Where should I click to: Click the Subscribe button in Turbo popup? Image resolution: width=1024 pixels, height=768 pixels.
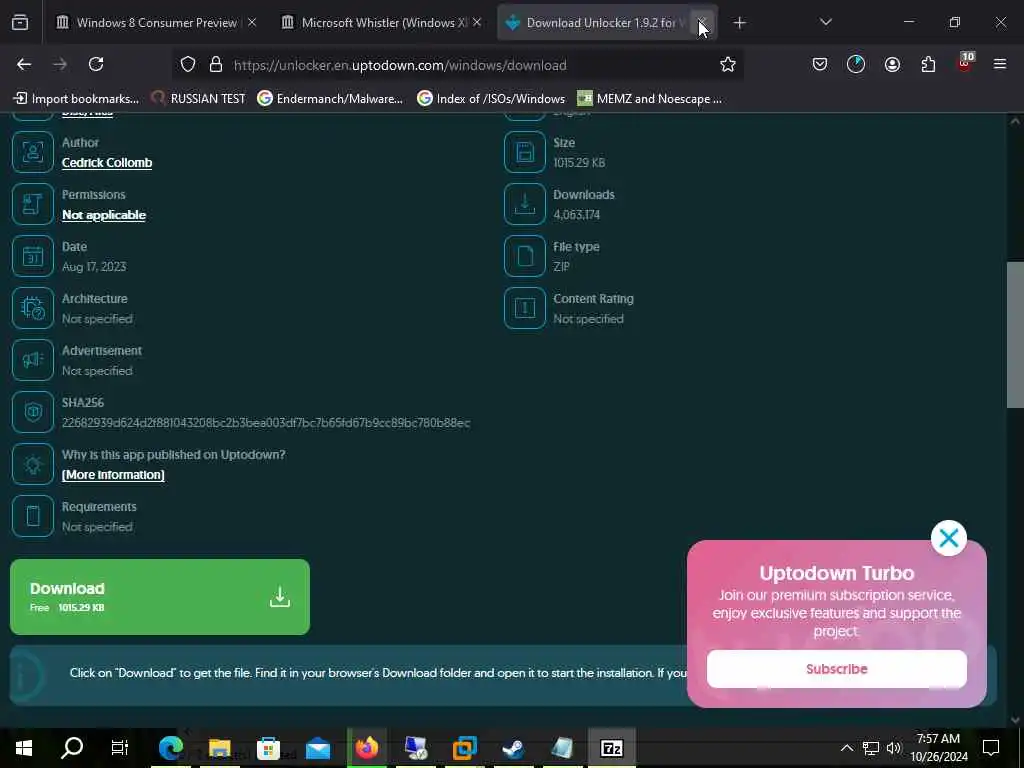click(x=837, y=669)
